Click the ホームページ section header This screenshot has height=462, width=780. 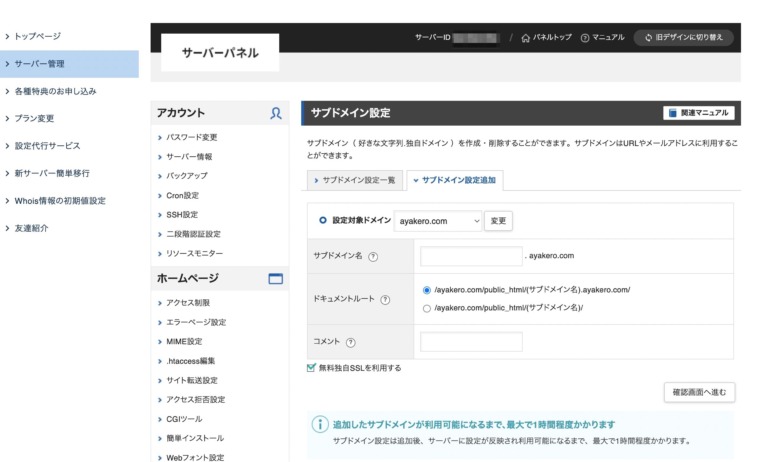point(219,278)
